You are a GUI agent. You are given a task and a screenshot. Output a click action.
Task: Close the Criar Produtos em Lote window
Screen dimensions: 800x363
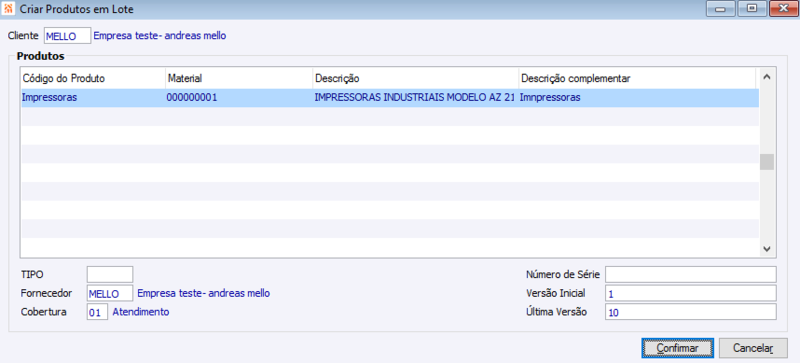(x=783, y=9)
